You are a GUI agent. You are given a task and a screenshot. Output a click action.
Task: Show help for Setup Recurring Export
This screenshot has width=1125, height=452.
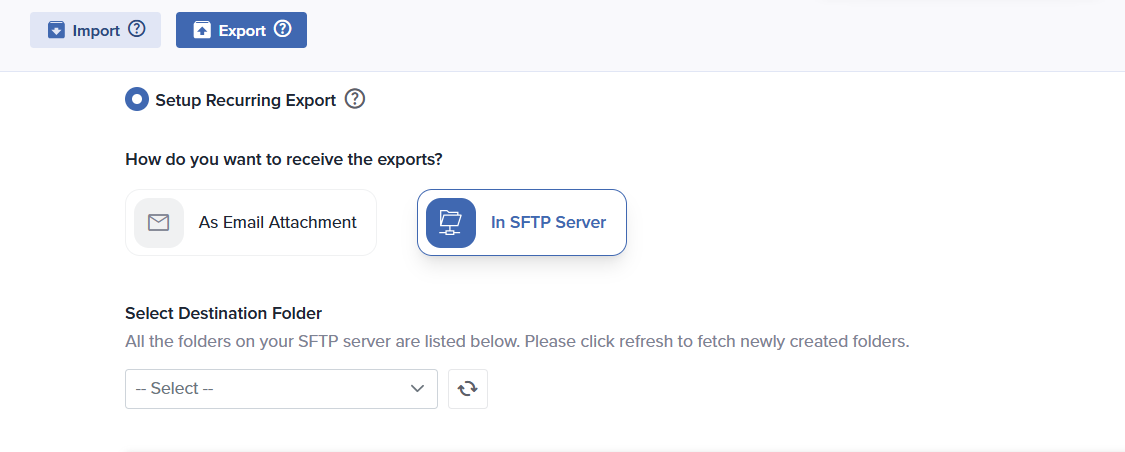coord(355,99)
